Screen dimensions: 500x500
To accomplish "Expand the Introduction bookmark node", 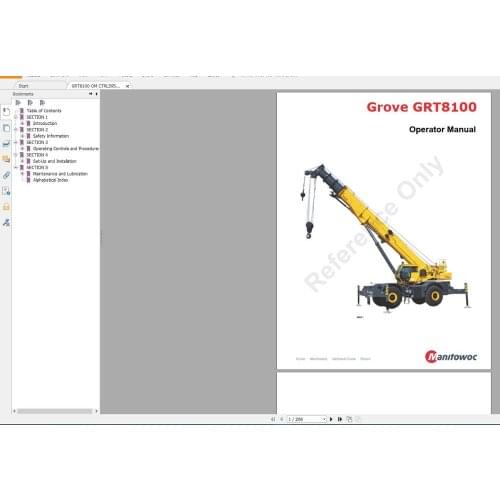I will [x=22, y=123].
